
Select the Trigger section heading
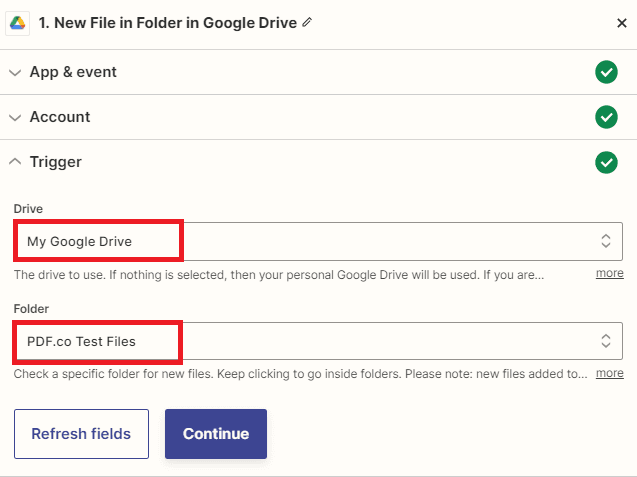point(55,162)
